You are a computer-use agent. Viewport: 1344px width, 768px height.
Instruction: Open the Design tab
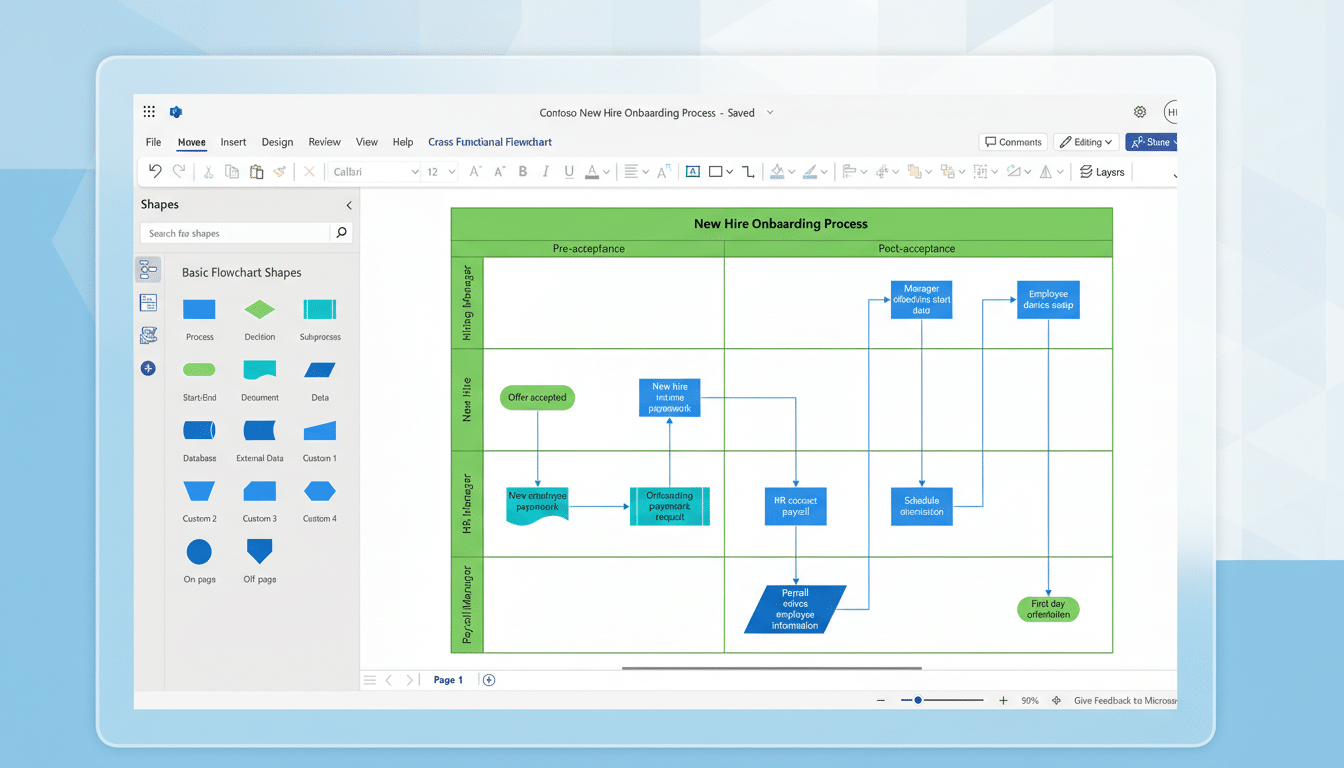pyautogui.click(x=277, y=141)
